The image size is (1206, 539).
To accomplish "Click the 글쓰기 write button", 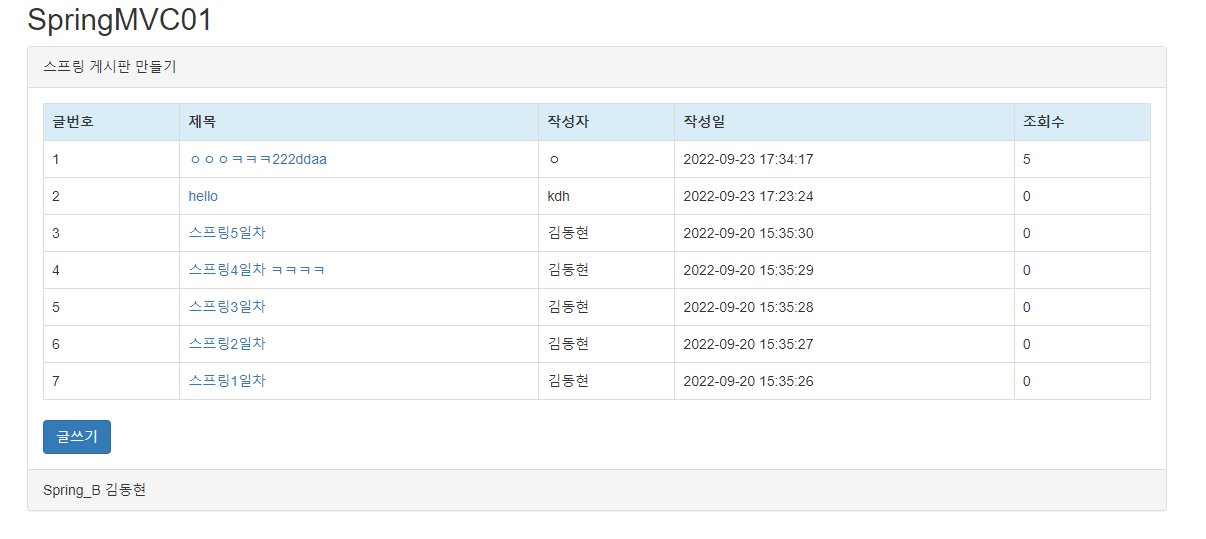I will point(77,437).
